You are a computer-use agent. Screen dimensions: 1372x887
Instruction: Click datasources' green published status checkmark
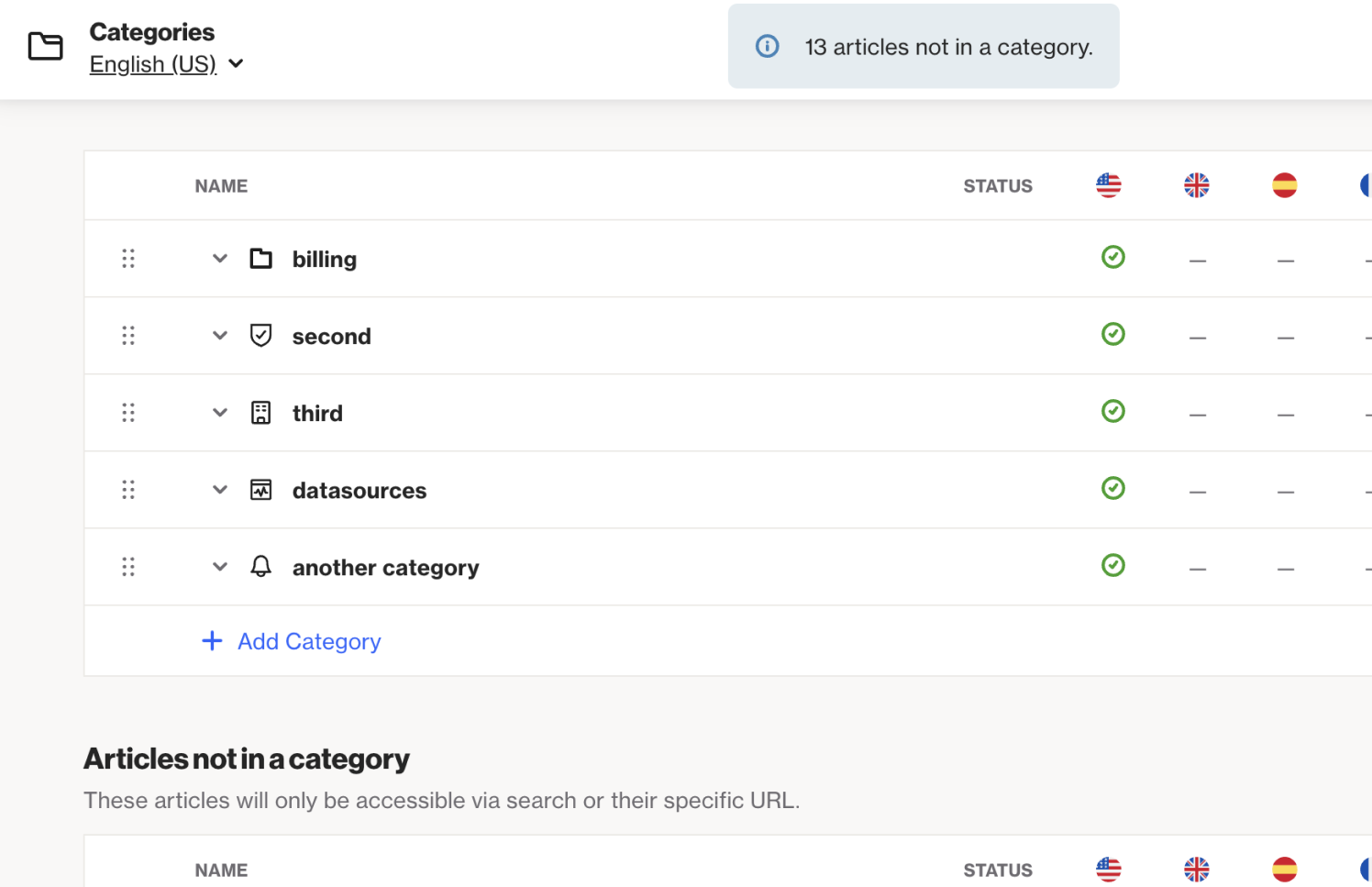(x=1113, y=488)
